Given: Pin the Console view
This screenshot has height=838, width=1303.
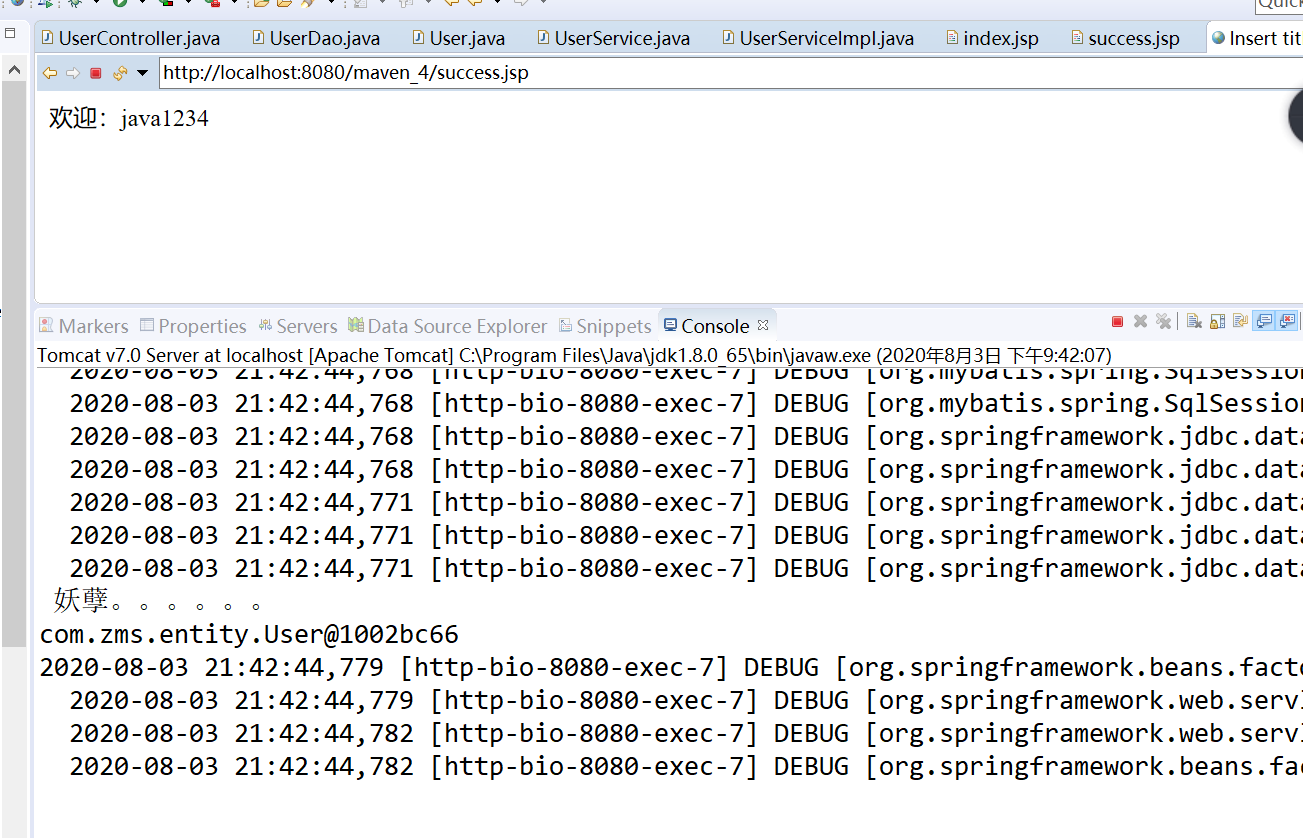Looking at the screenshot, I should 1241,321.
